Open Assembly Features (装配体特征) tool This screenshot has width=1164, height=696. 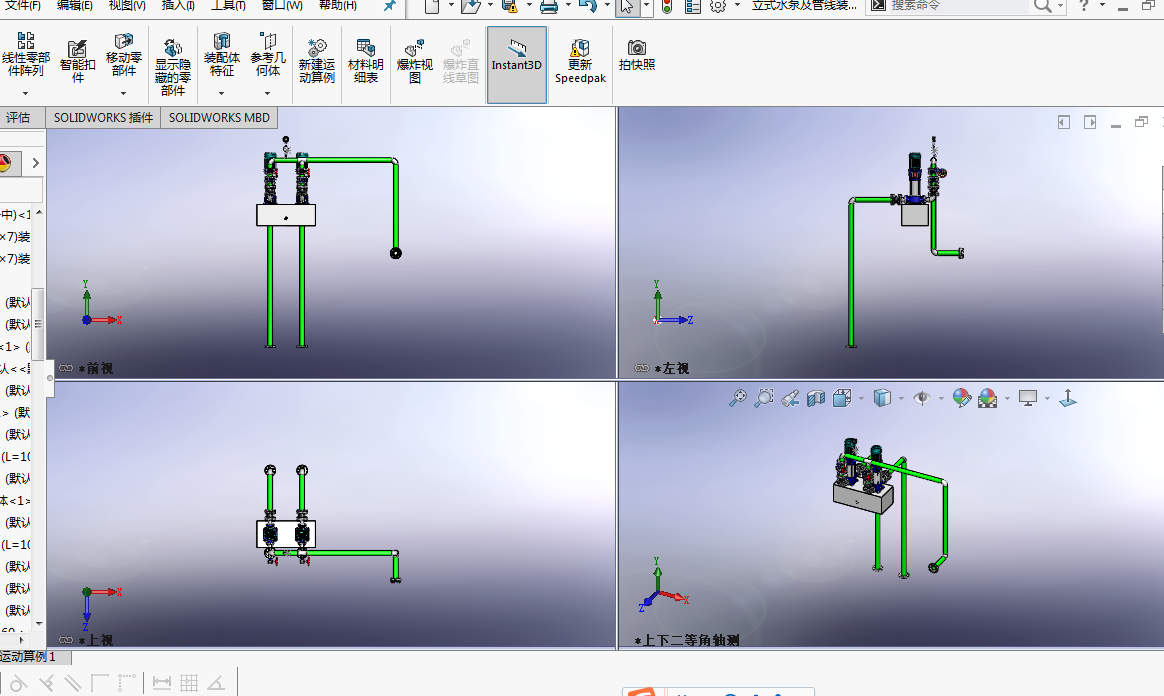pos(221,54)
